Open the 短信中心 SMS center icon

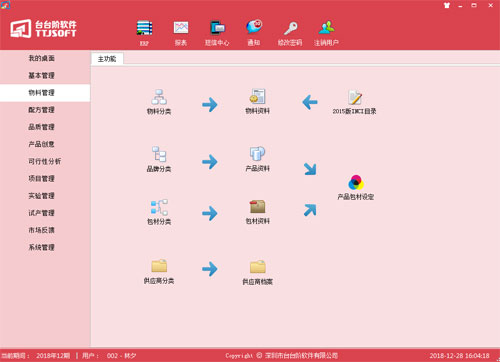pyautogui.click(x=217, y=28)
